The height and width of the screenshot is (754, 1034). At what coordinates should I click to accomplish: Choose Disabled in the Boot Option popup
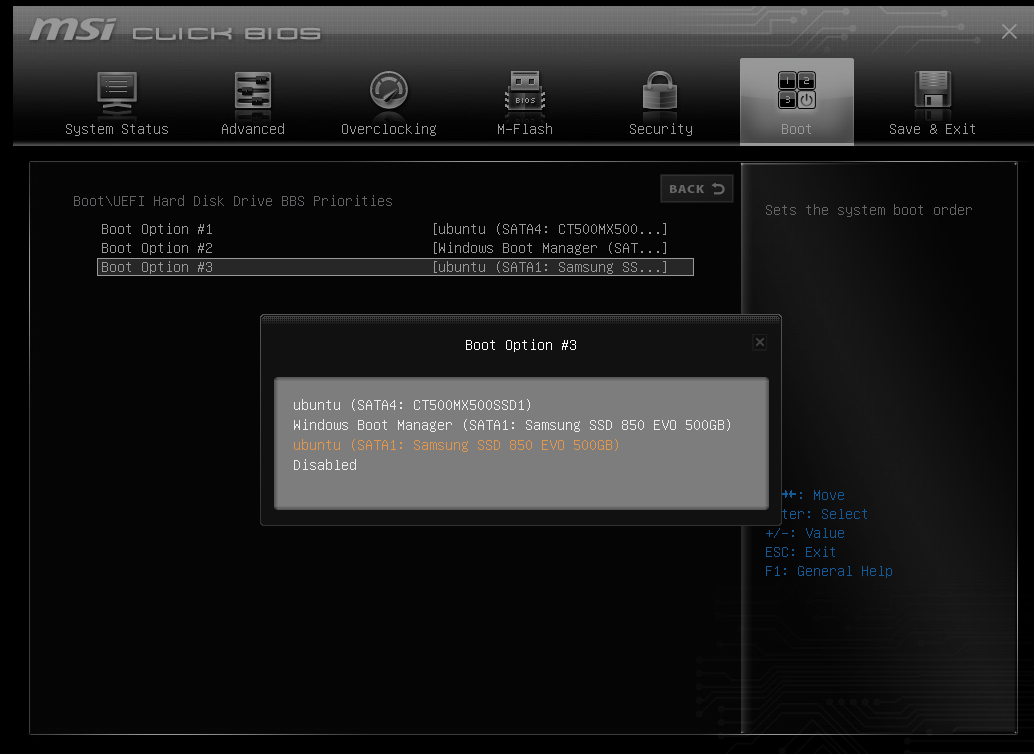(x=324, y=465)
